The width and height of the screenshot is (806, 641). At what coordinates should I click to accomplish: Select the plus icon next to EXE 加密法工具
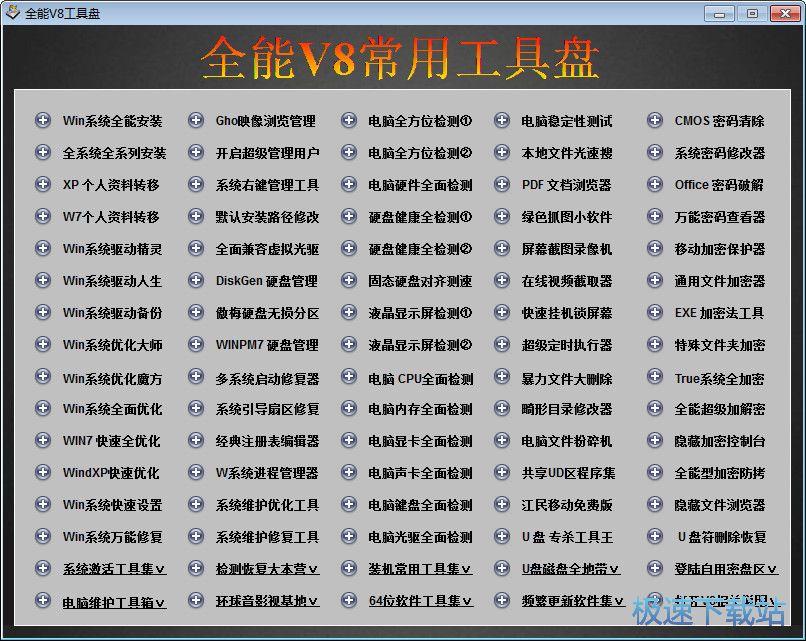pos(655,313)
